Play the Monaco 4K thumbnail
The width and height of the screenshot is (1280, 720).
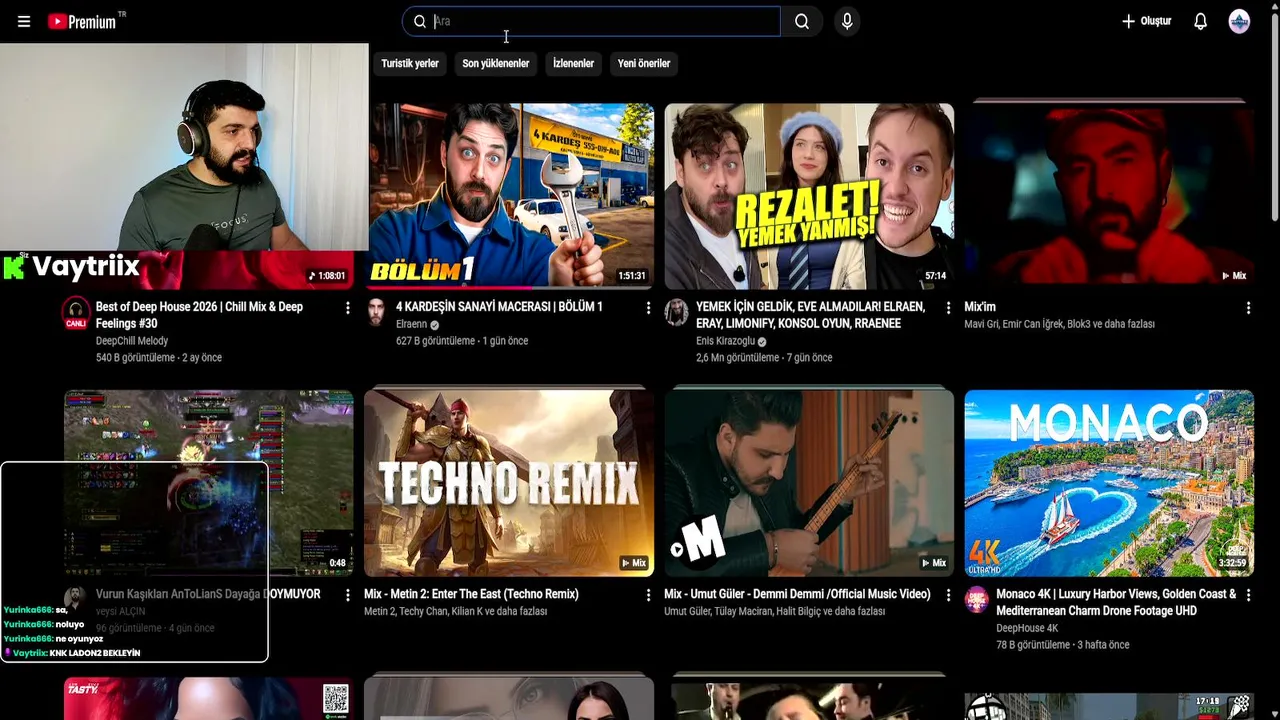click(1109, 483)
